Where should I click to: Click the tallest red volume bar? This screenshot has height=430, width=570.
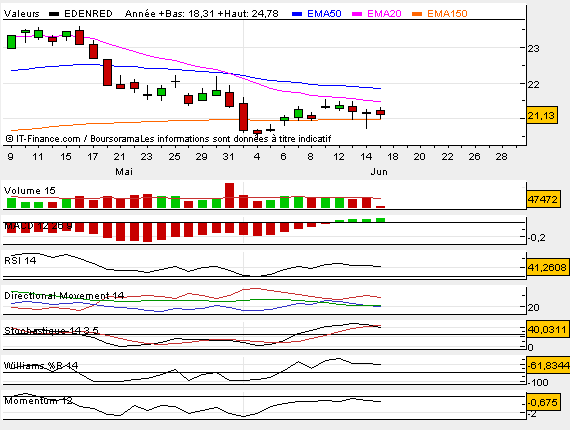point(229,196)
